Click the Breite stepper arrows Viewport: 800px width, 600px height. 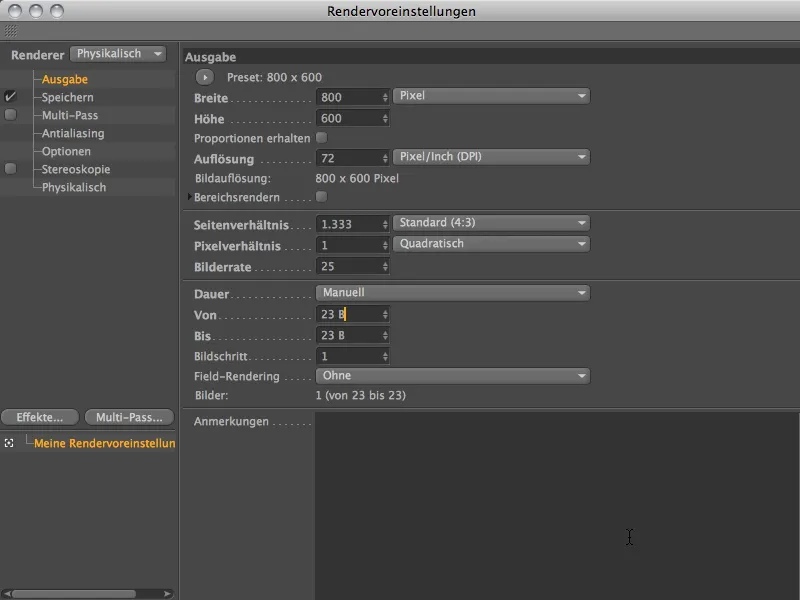385,97
